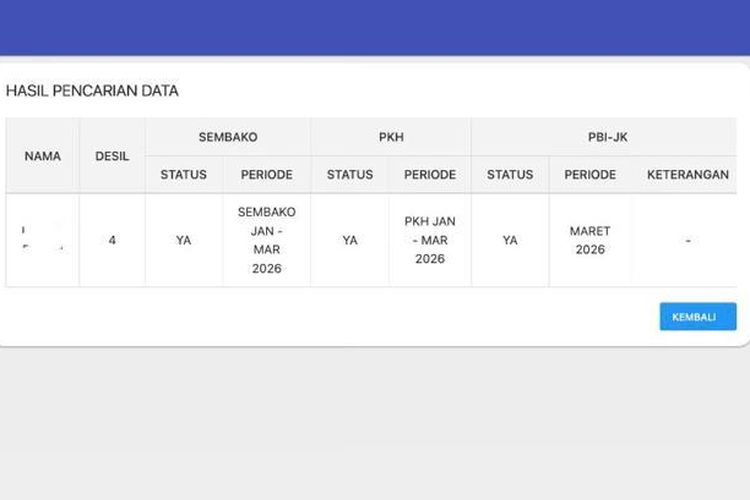Select the PERIODE subheader under PKH
This screenshot has width=750, height=500.
[430, 174]
